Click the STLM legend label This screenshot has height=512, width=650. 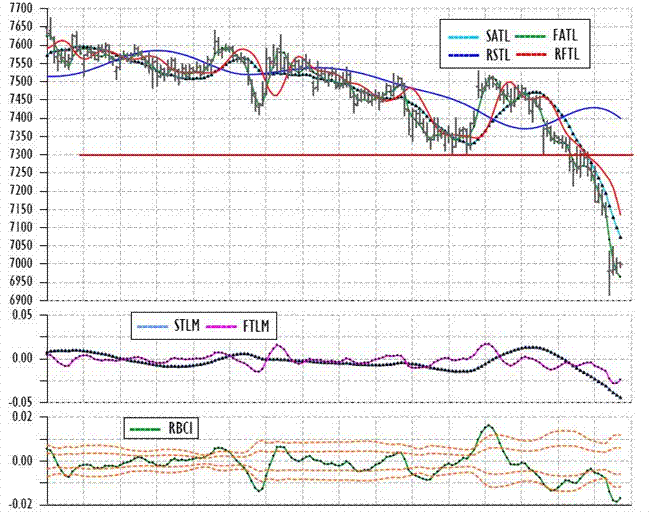point(187,326)
